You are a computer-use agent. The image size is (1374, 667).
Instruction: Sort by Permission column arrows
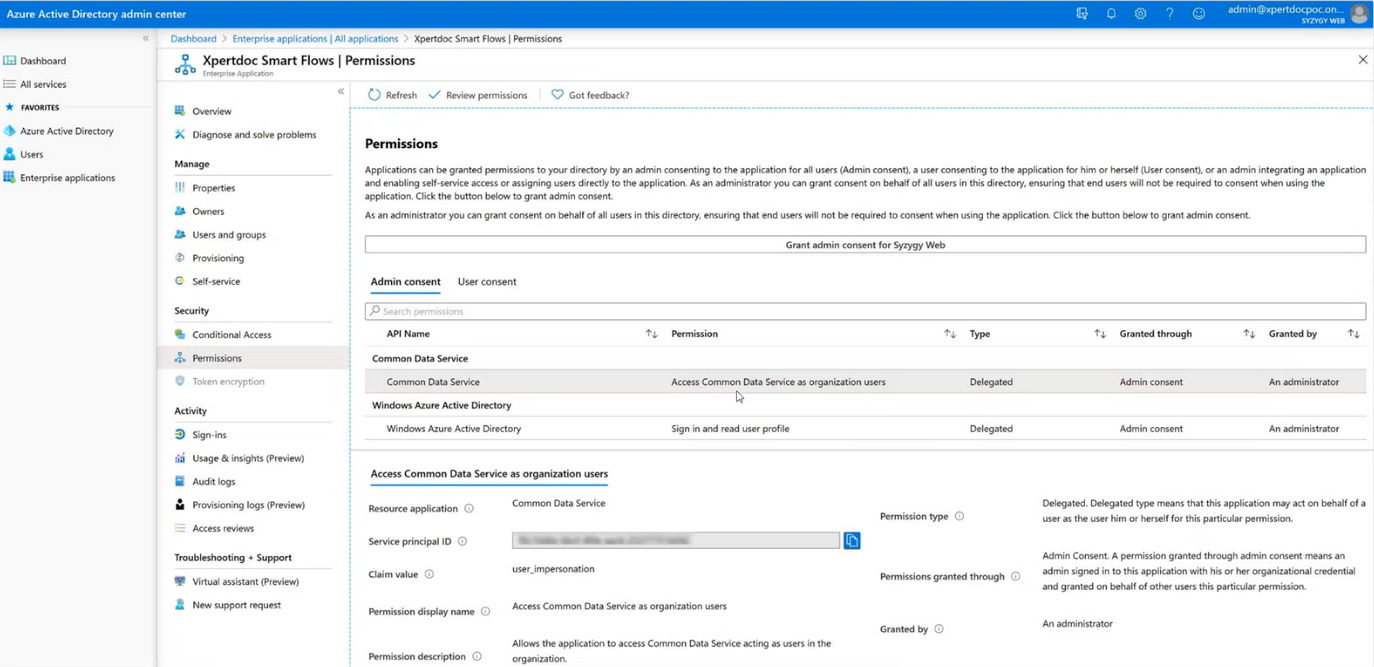950,334
